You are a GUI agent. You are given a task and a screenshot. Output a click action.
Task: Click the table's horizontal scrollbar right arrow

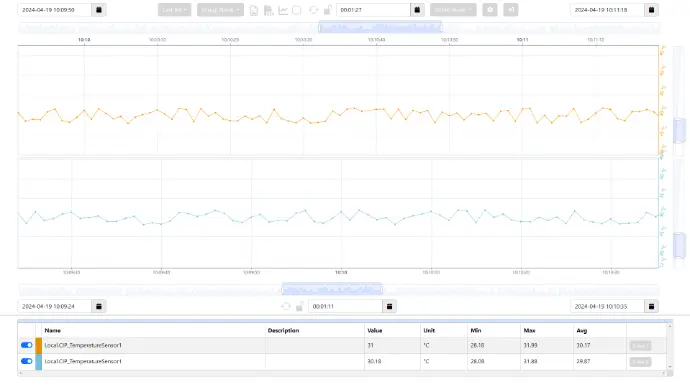pyautogui.click(x=664, y=373)
